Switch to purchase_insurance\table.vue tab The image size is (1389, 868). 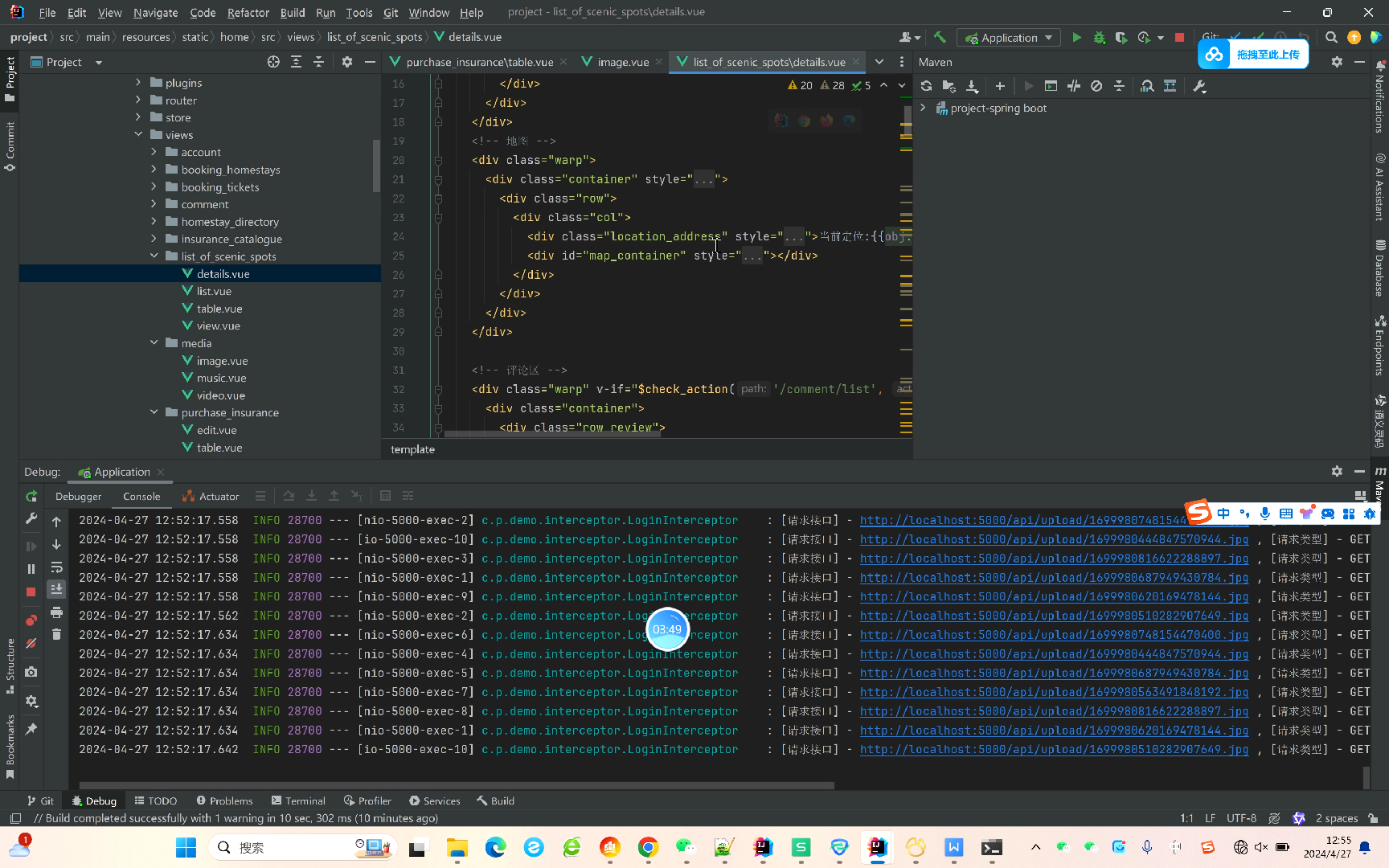[x=478, y=62]
